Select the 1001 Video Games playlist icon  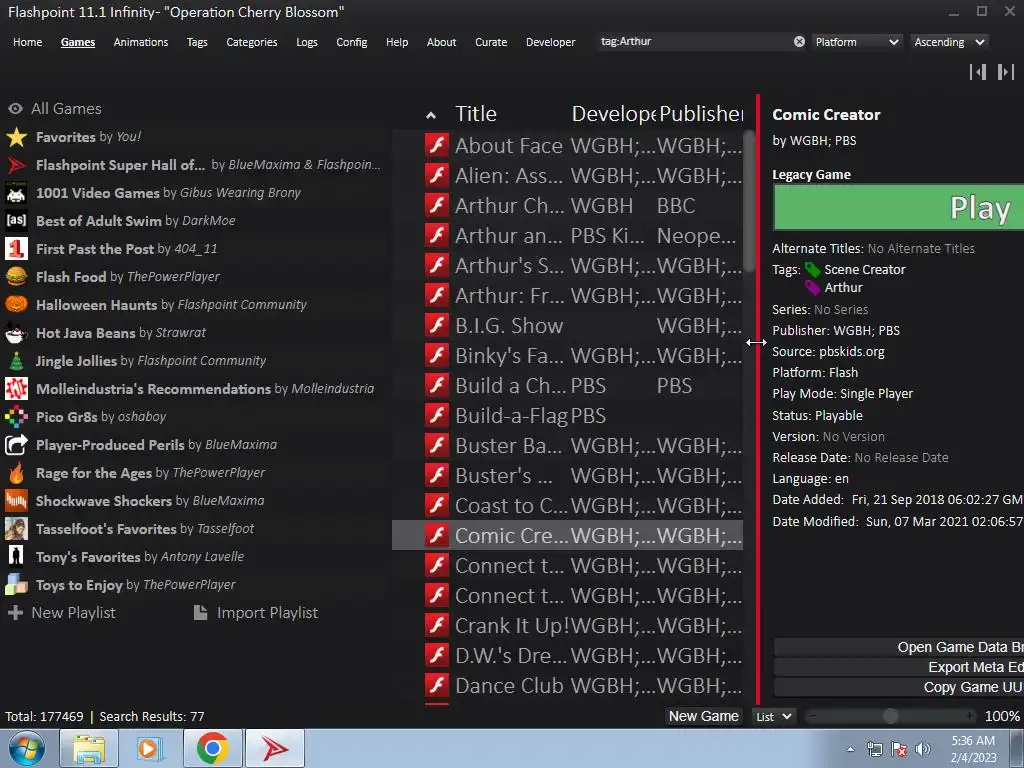pos(16,193)
